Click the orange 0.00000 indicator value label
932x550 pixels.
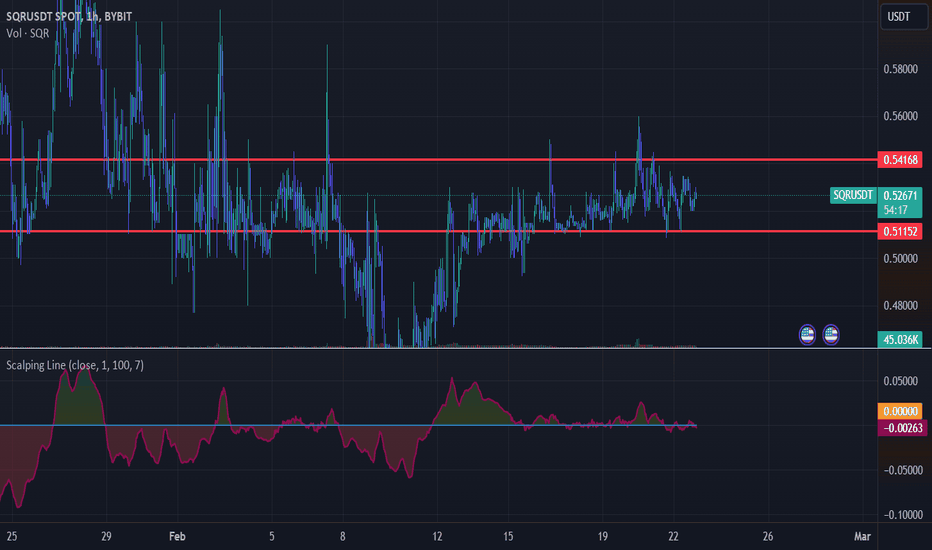(900, 411)
